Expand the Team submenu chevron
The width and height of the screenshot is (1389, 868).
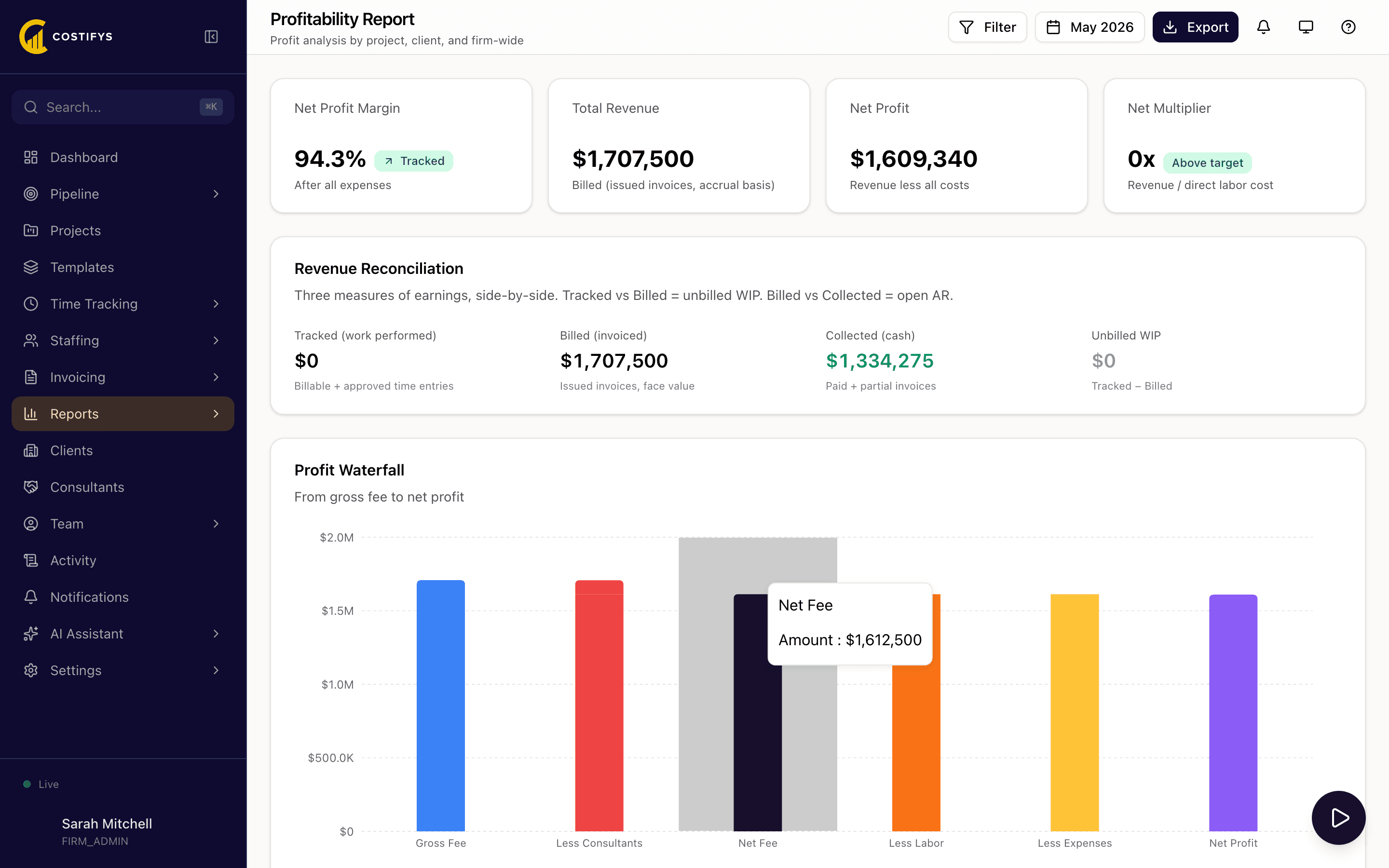216,524
